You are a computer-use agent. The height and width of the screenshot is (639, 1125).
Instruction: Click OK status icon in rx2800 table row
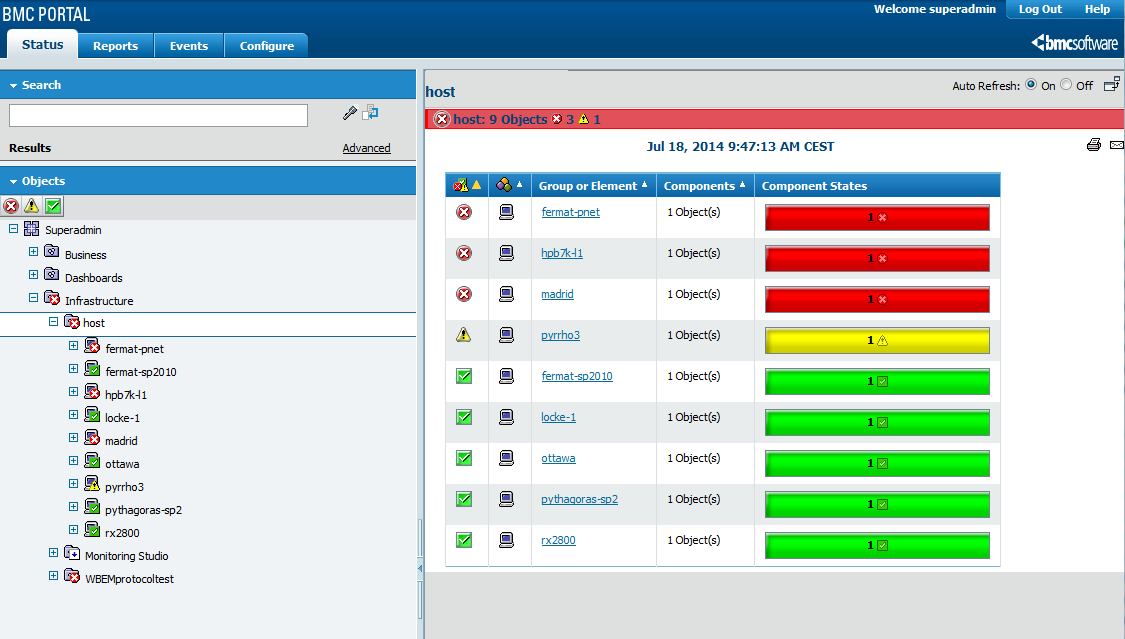pyautogui.click(x=464, y=540)
